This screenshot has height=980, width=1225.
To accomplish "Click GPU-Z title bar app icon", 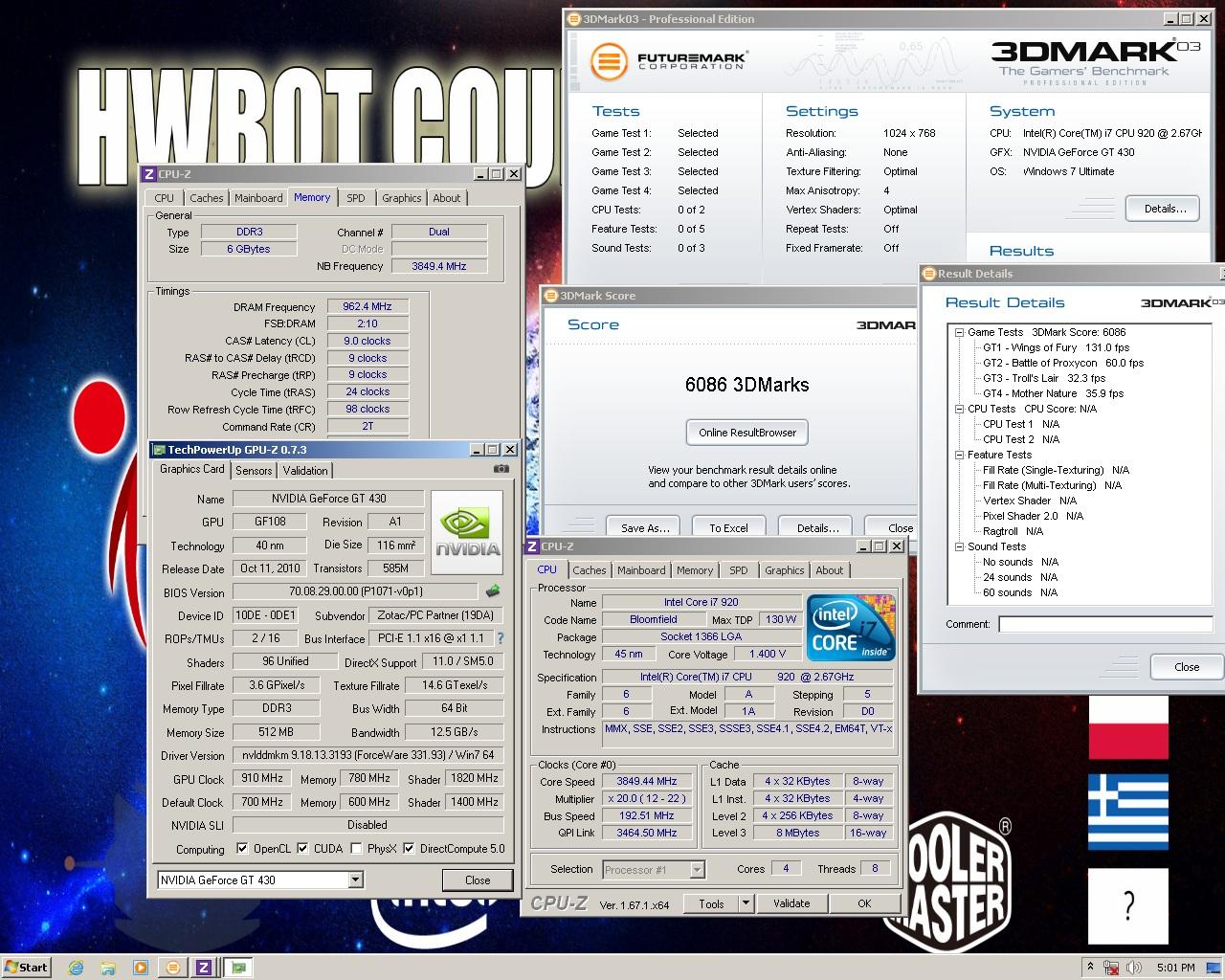I will (159, 449).
